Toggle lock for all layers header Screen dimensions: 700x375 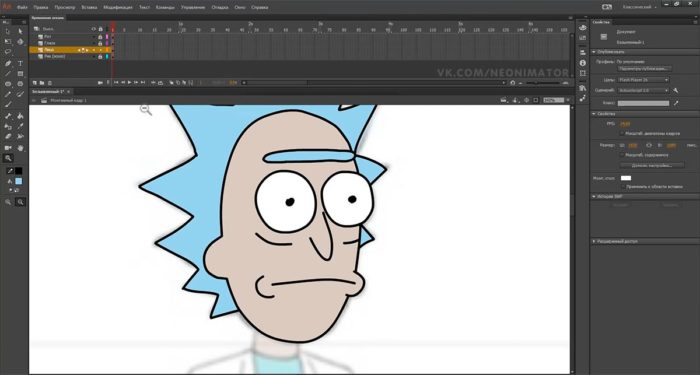coord(100,29)
